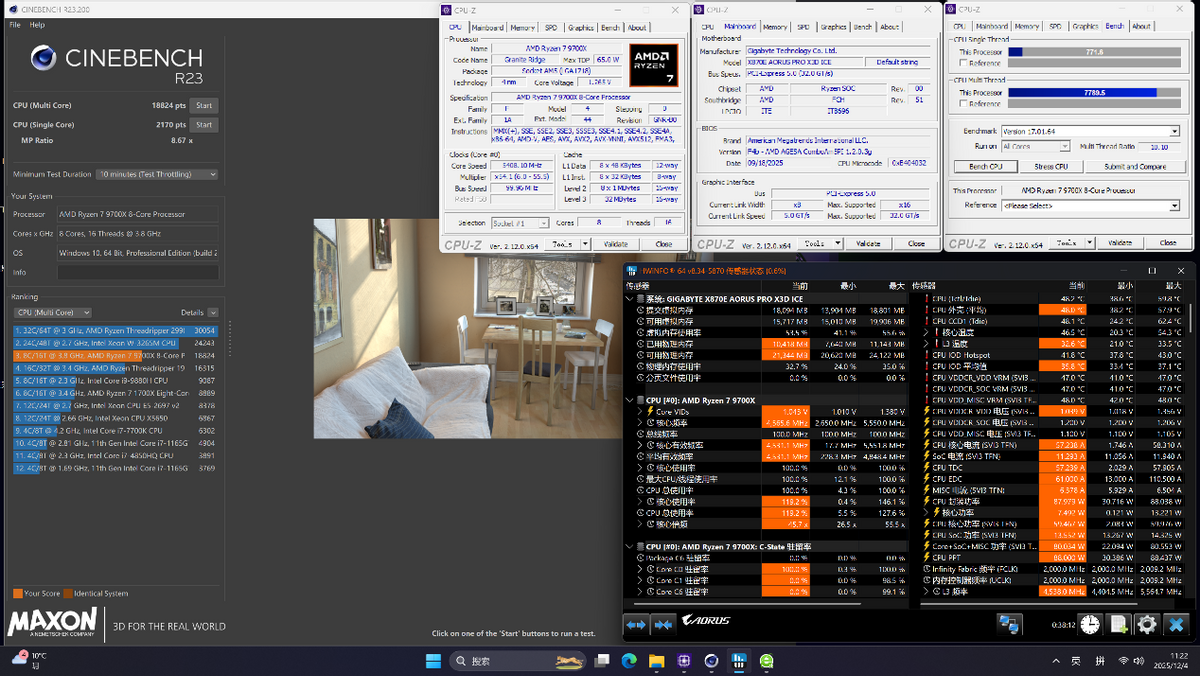
Task: Switch to Graphics tab in middle CPU-Z
Action: click(833, 27)
